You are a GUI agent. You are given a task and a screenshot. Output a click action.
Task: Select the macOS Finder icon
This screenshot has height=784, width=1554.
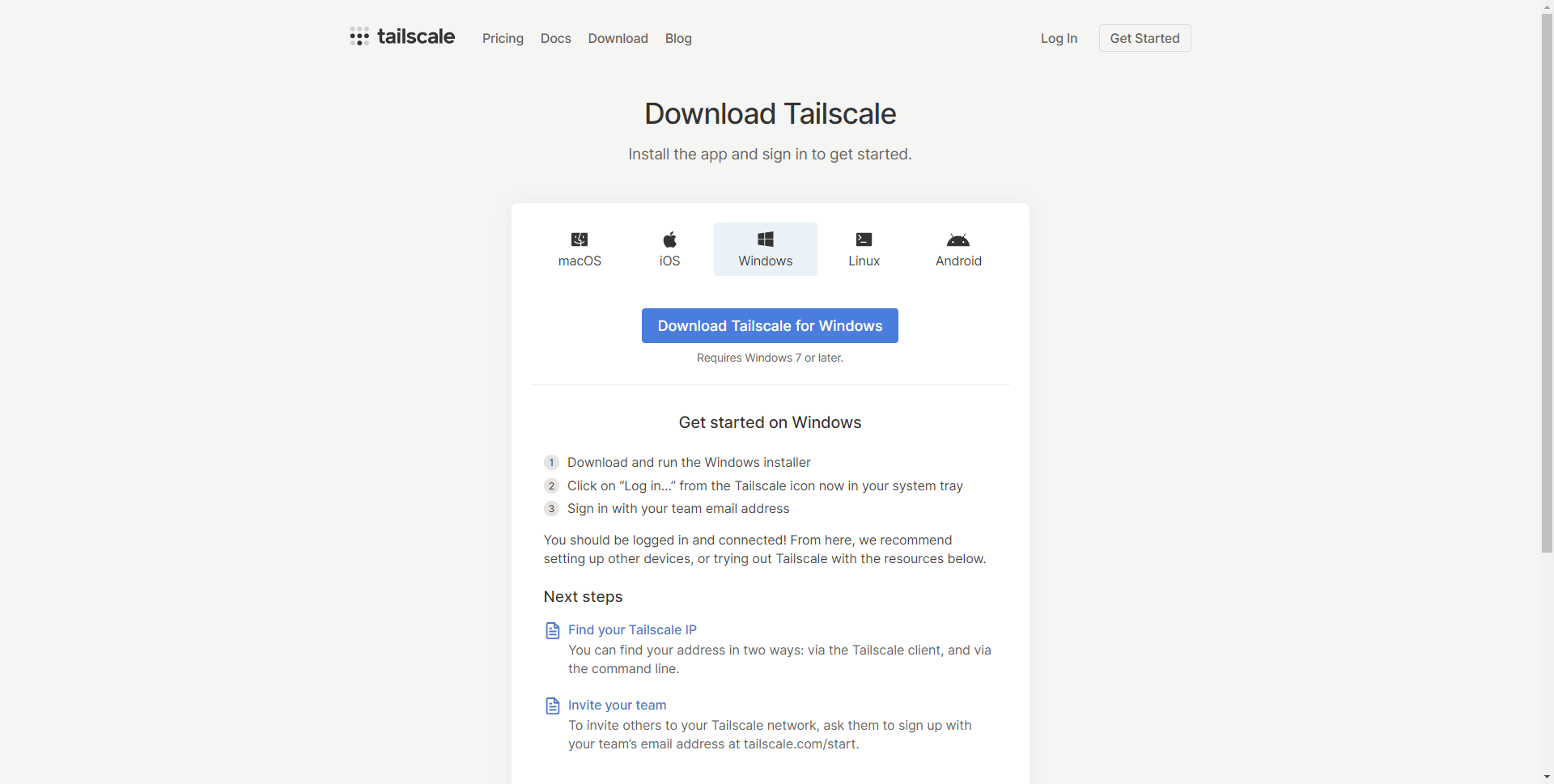(x=580, y=239)
